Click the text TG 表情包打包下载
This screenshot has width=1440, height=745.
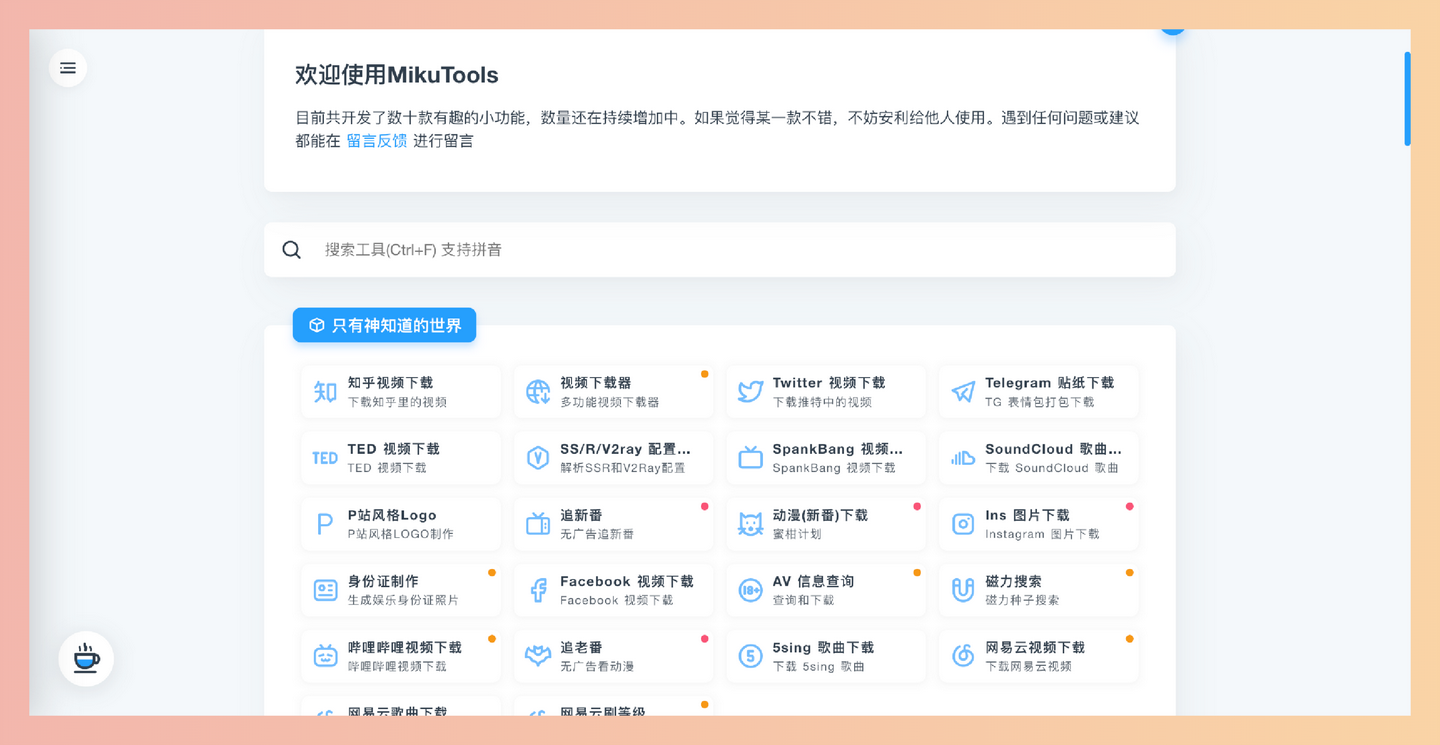[1040, 402]
